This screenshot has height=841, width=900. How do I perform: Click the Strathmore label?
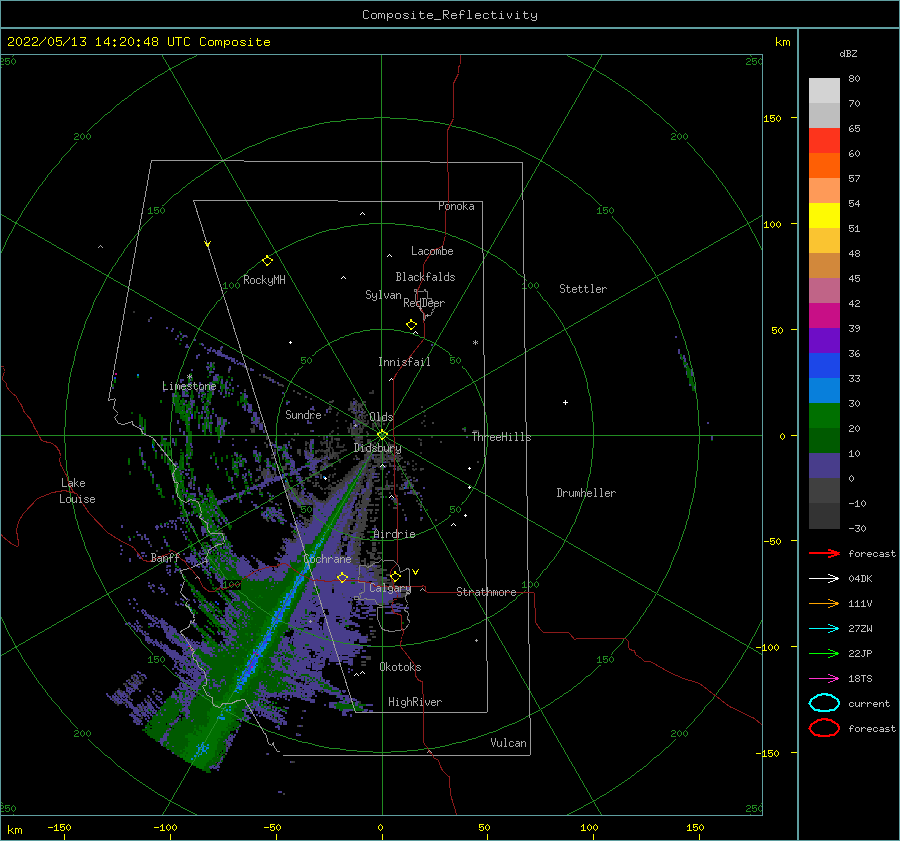click(x=486, y=592)
